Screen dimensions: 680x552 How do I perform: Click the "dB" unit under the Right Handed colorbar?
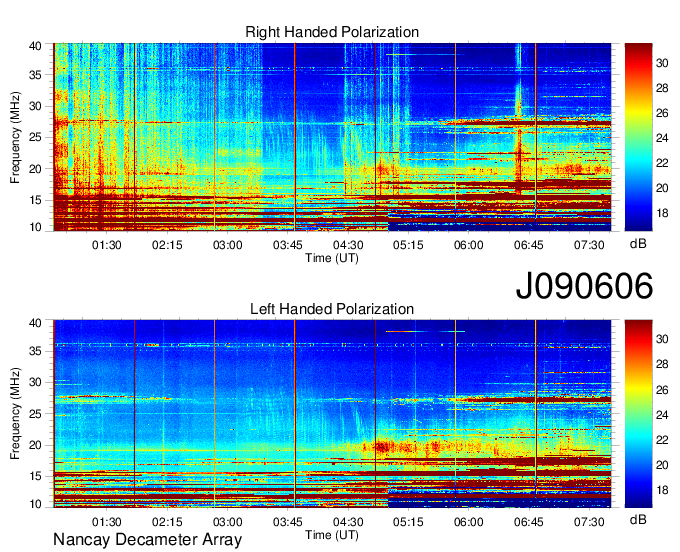638,244
